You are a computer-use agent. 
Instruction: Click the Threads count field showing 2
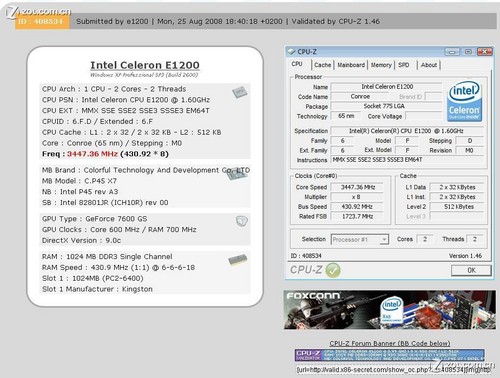coord(475,239)
